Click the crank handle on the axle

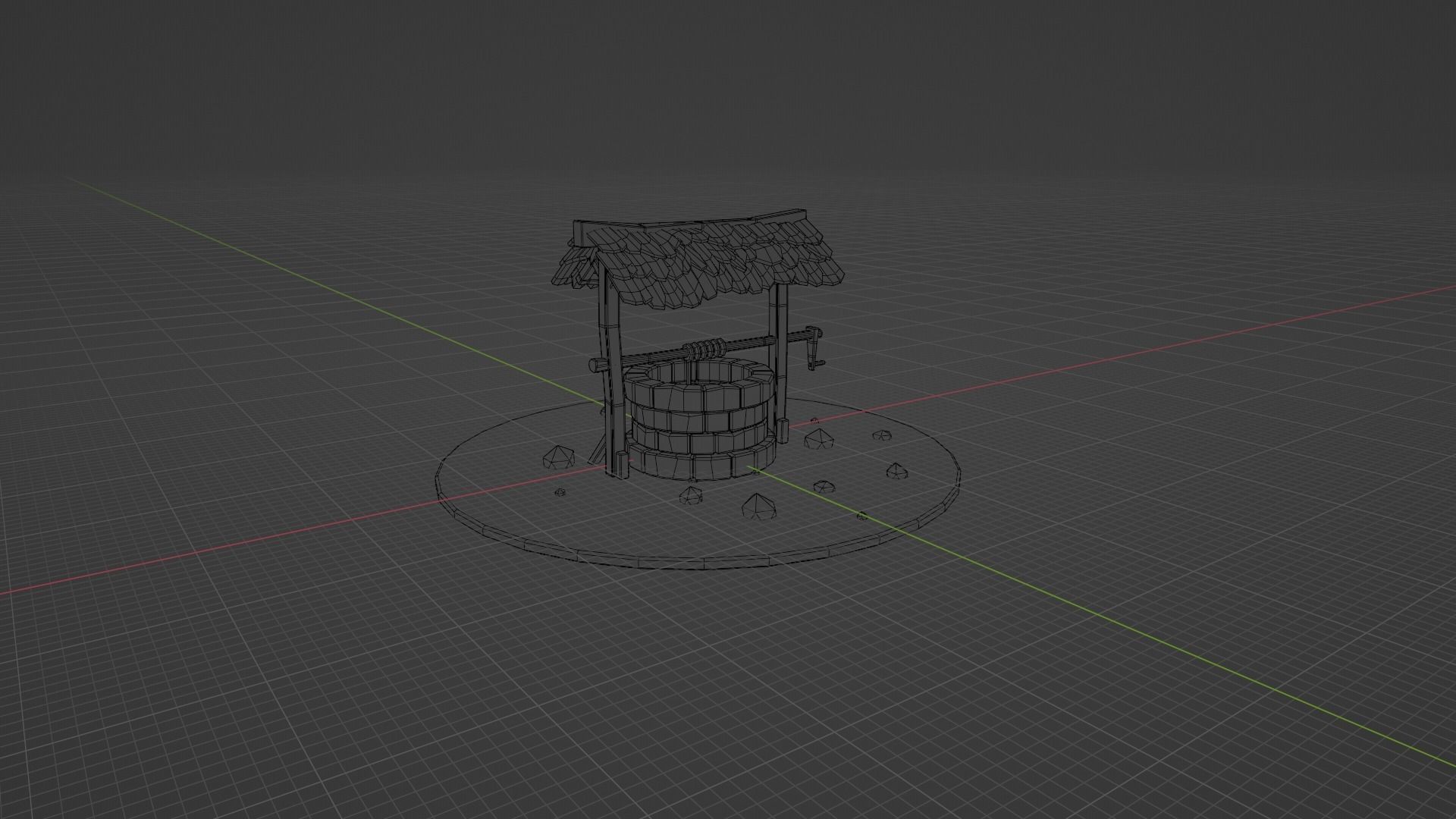[814, 349]
